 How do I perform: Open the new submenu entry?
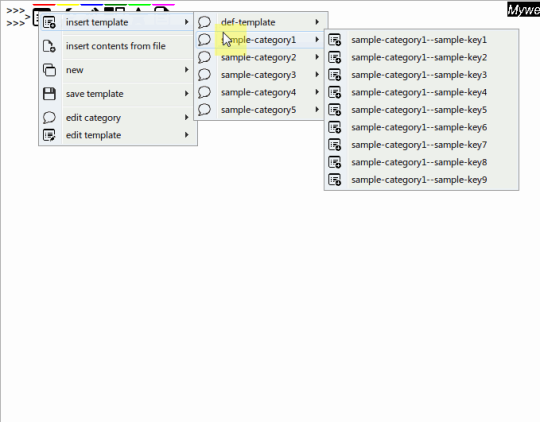click(x=117, y=70)
